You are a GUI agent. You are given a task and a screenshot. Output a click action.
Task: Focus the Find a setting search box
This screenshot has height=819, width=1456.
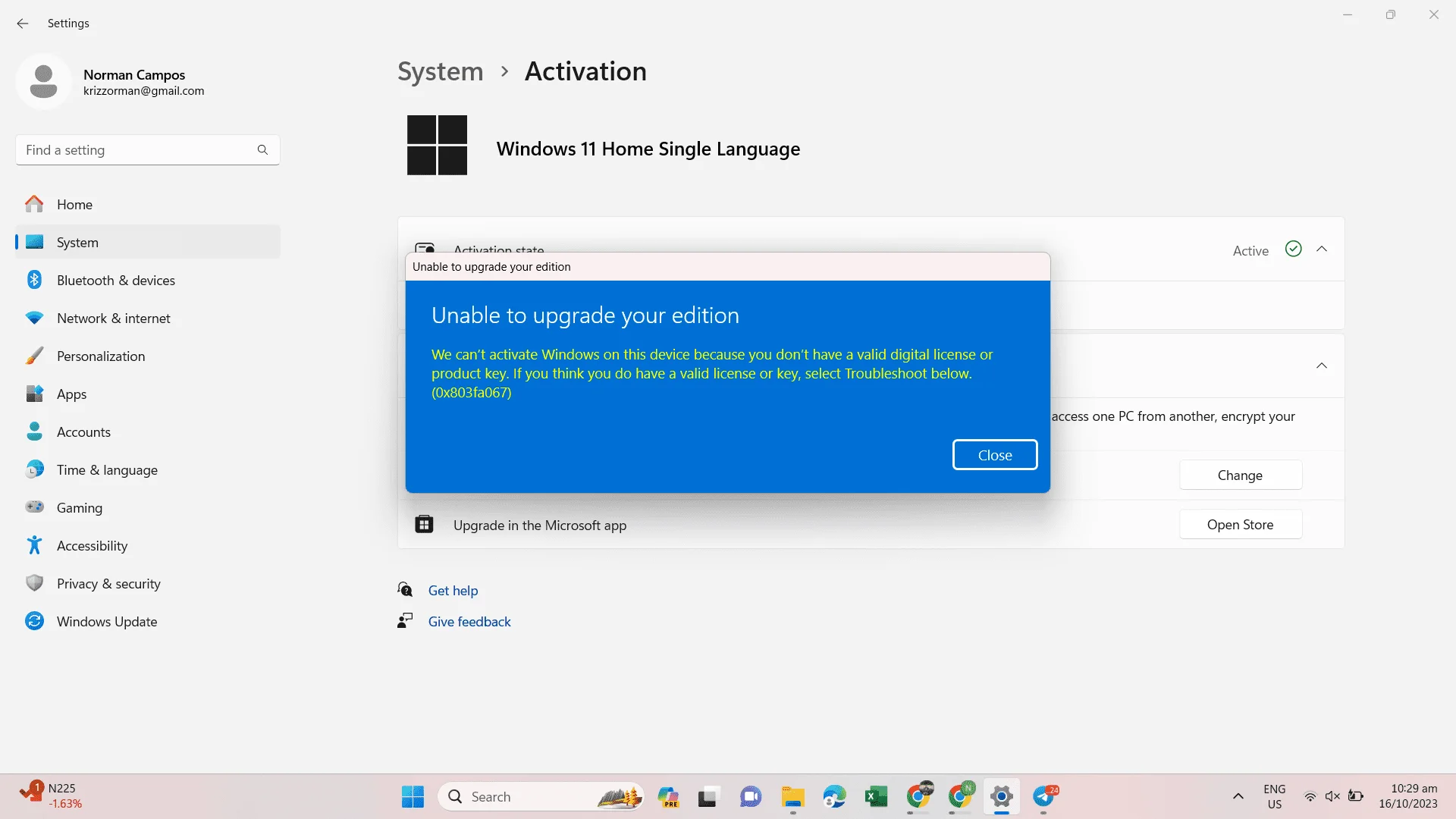tap(148, 150)
